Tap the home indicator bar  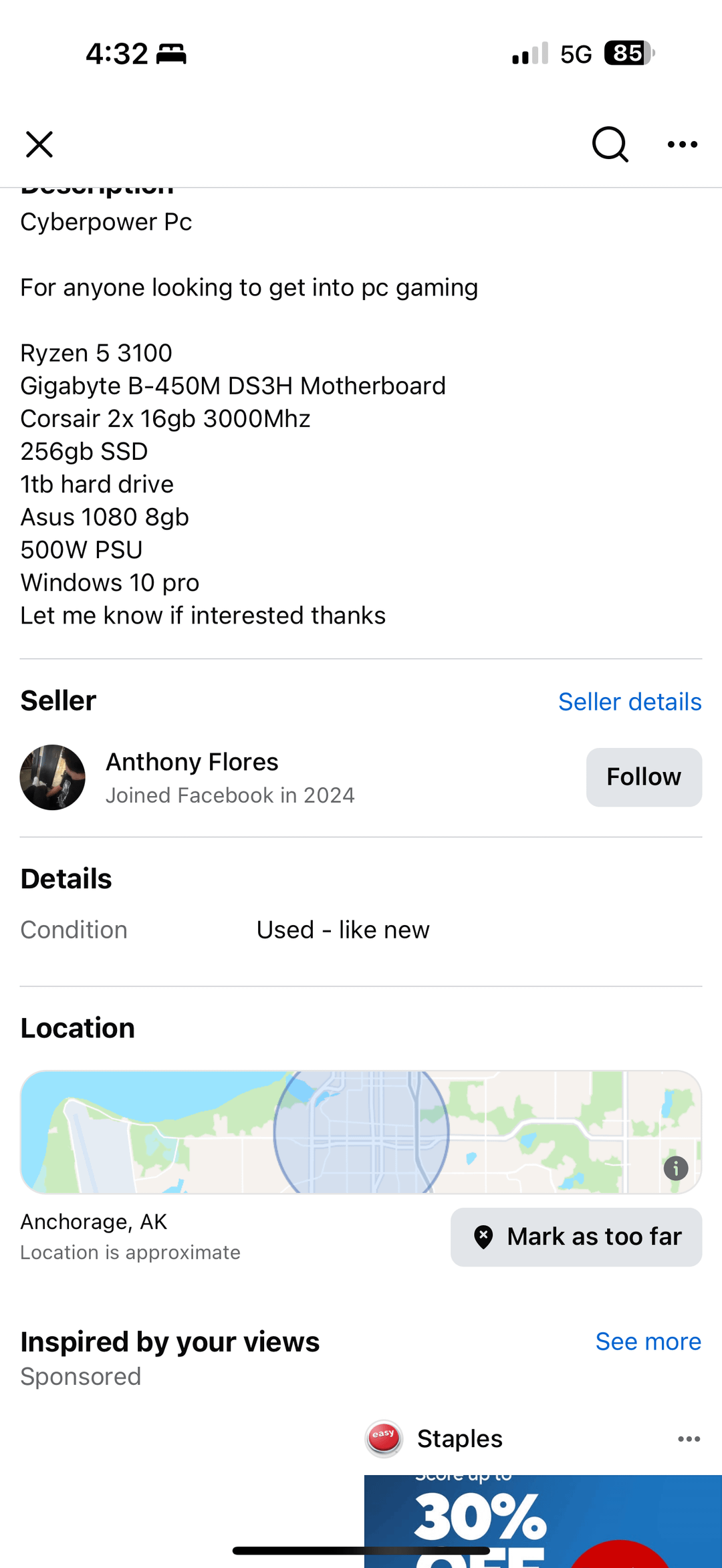(x=361, y=1551)
